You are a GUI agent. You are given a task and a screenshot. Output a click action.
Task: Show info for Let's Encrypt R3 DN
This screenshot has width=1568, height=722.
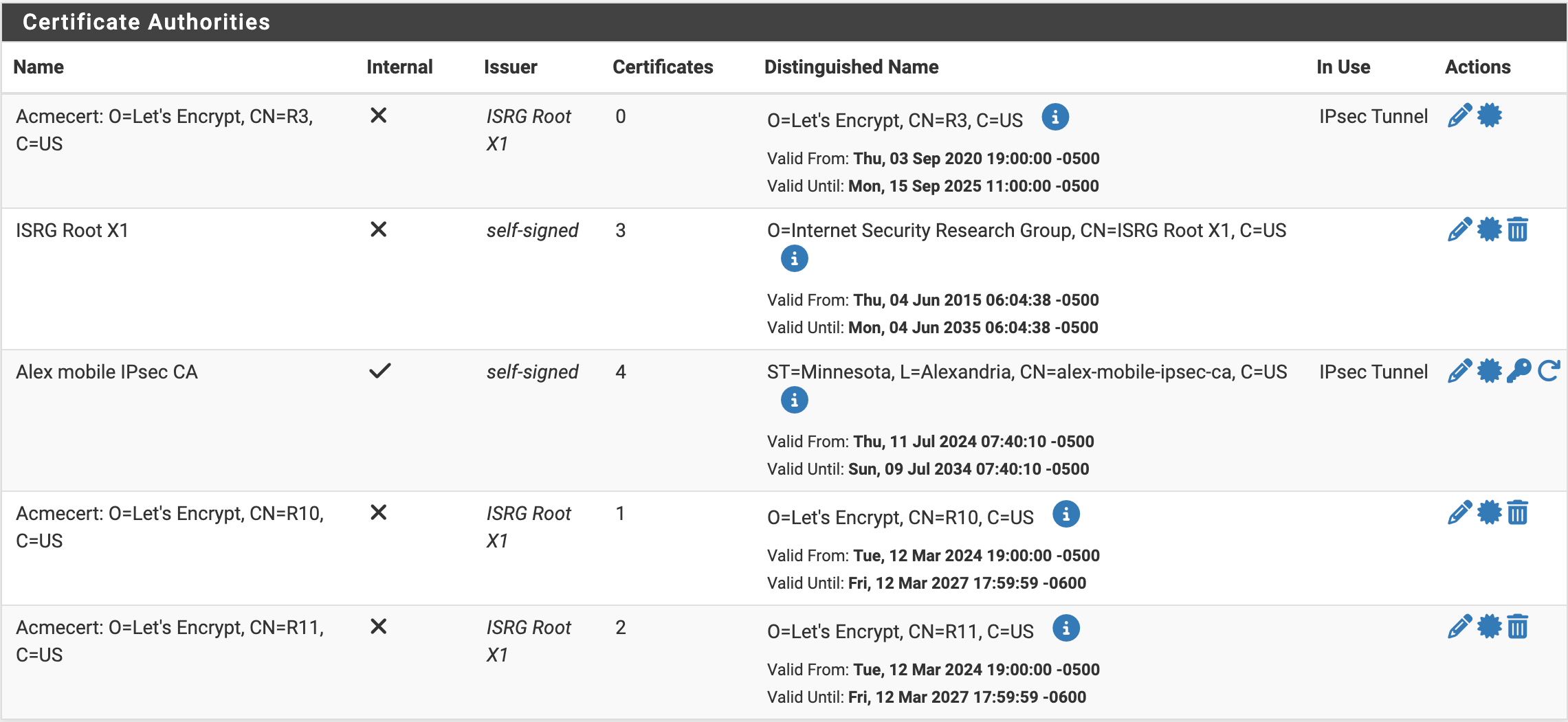(x=1055, y=117)
